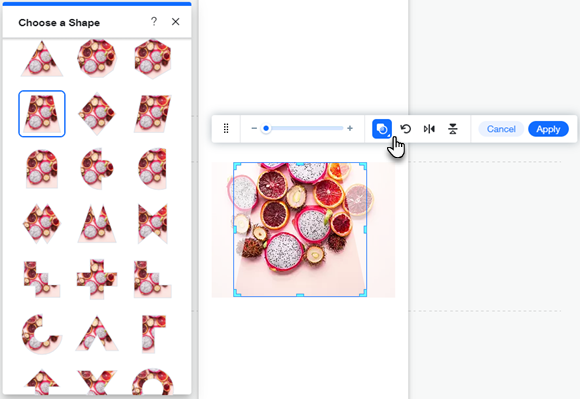
Task: Click the plus zoom-in icon
Action: pyautogui.click(x=350, y=128)
